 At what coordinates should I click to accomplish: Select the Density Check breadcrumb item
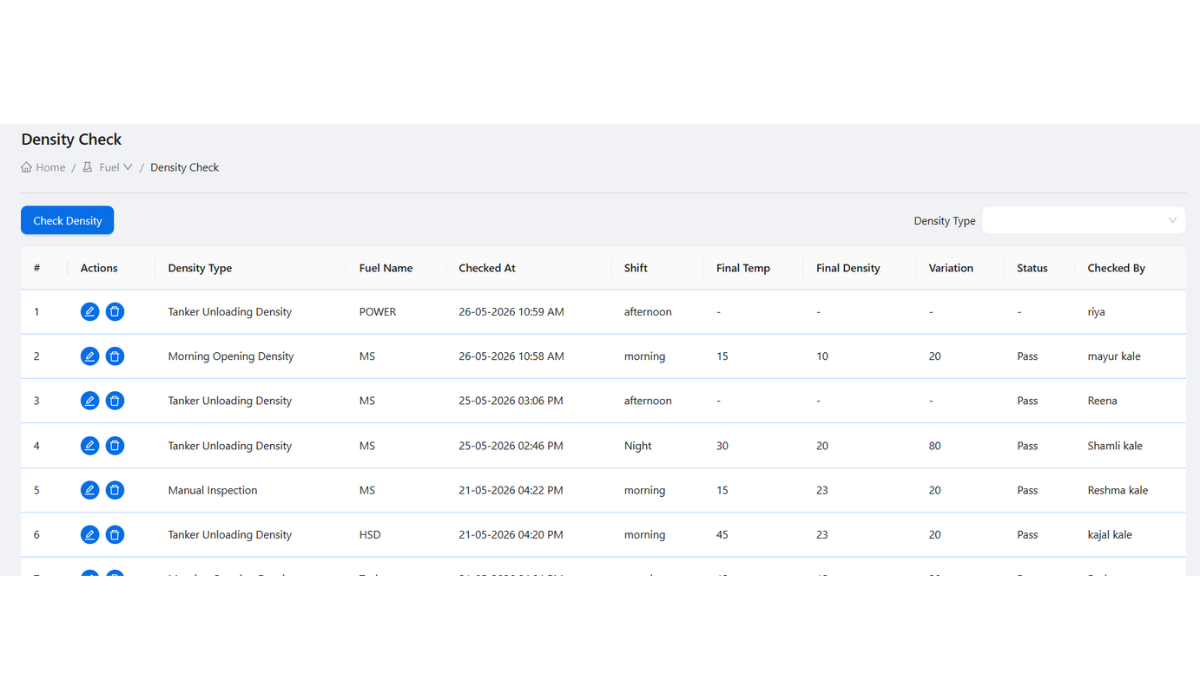point(184,167)
